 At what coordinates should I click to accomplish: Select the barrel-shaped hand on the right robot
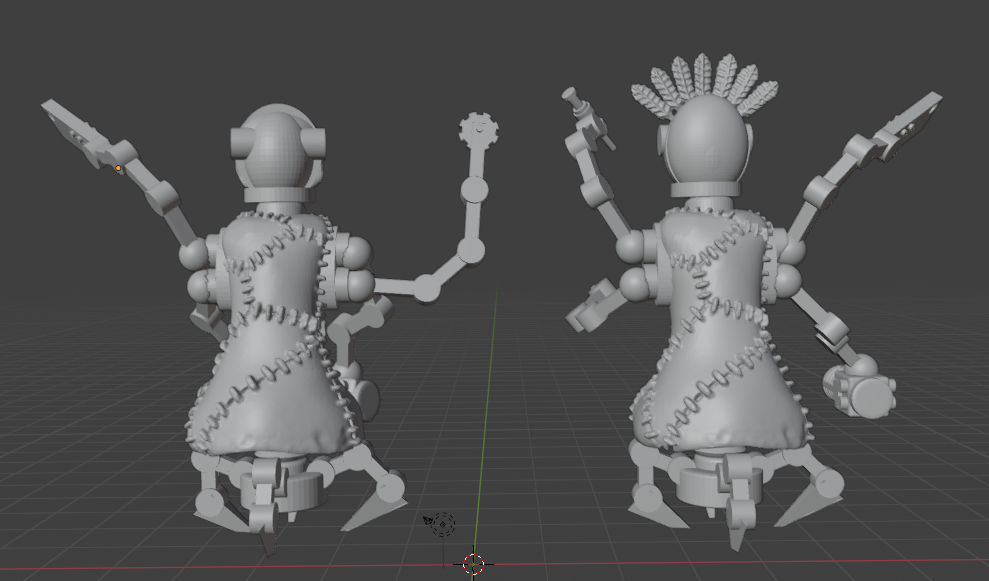coord(858,387)
